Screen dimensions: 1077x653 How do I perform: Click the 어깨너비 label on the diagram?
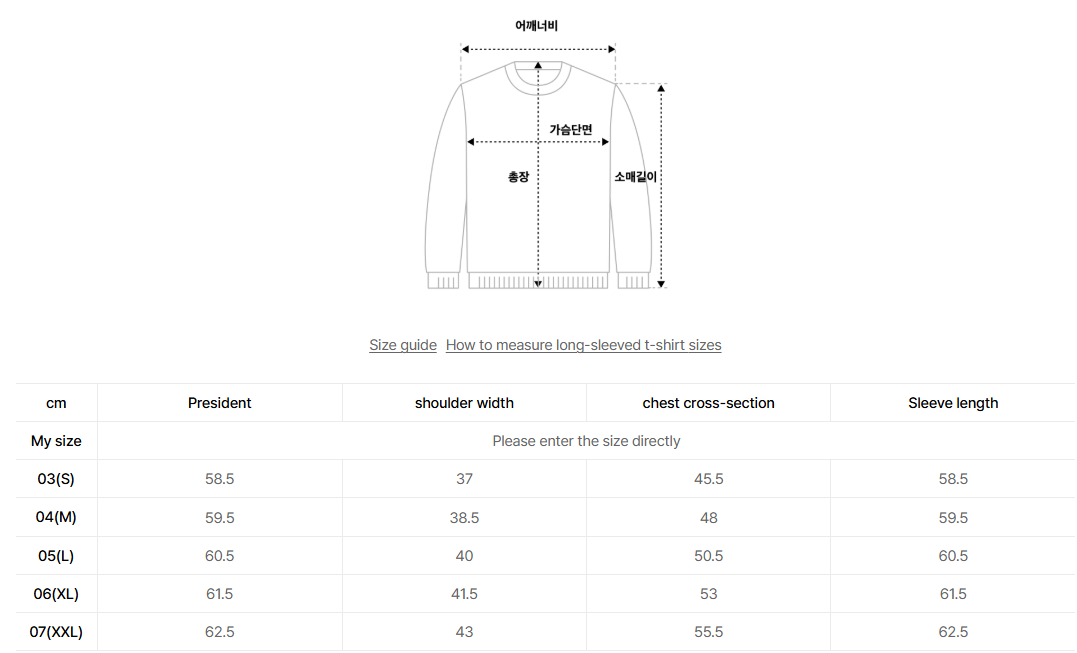(x=537, y=26)
